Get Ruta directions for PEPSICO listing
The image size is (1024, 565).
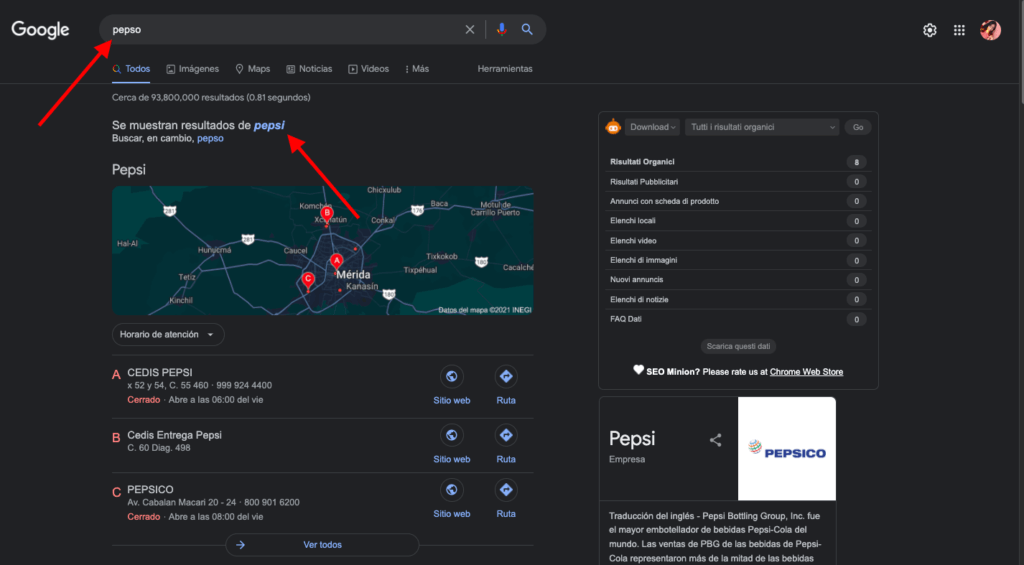coord(506,490)
